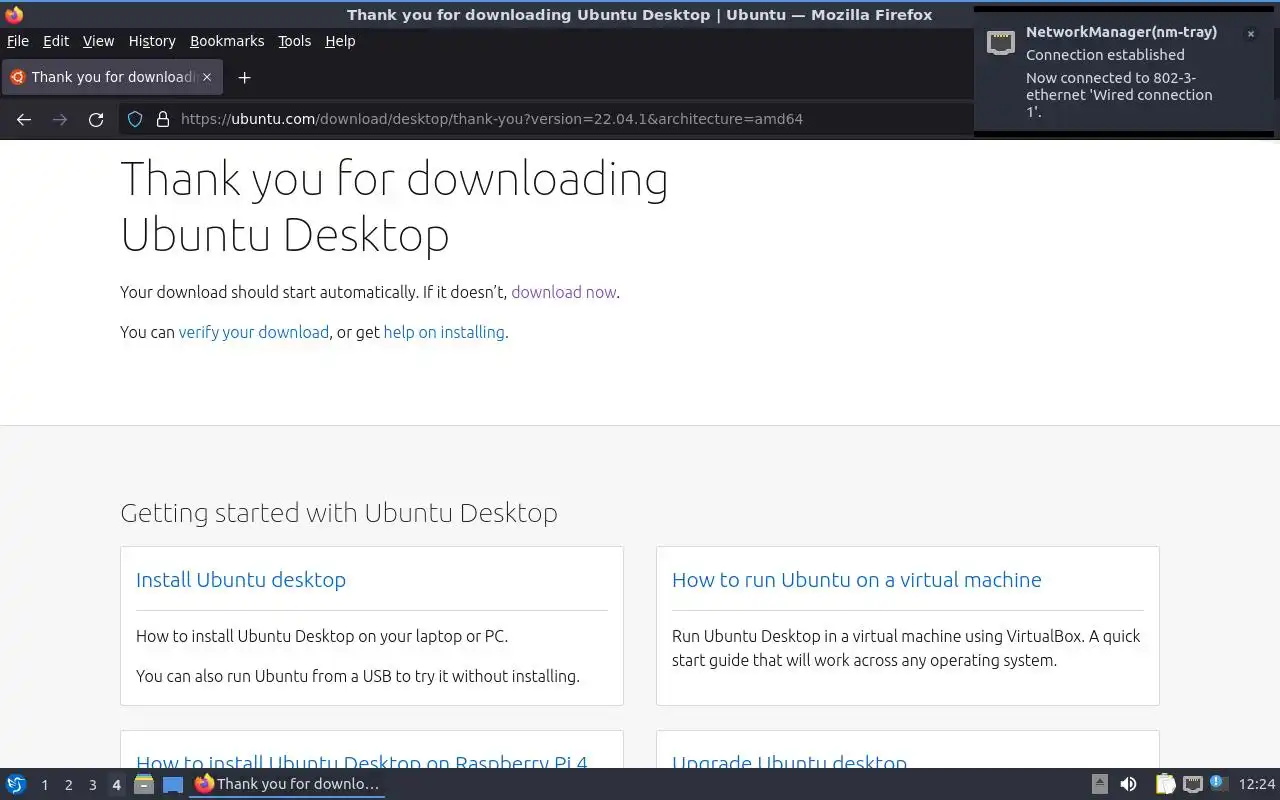
Task: Click the removable media eject tray icon
Action: pyautogui.click(x=1099, y=785)
